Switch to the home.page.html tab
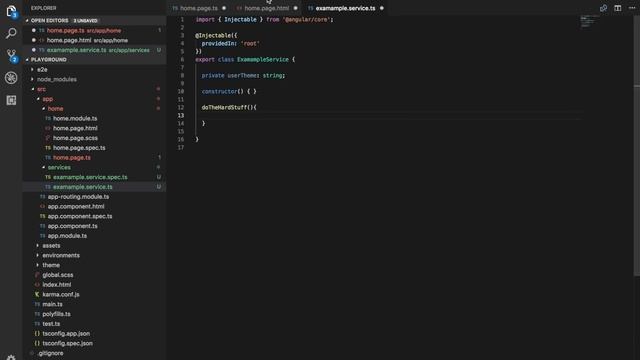Viewport: 640px width, 360px height. click(x=266, y=8)
